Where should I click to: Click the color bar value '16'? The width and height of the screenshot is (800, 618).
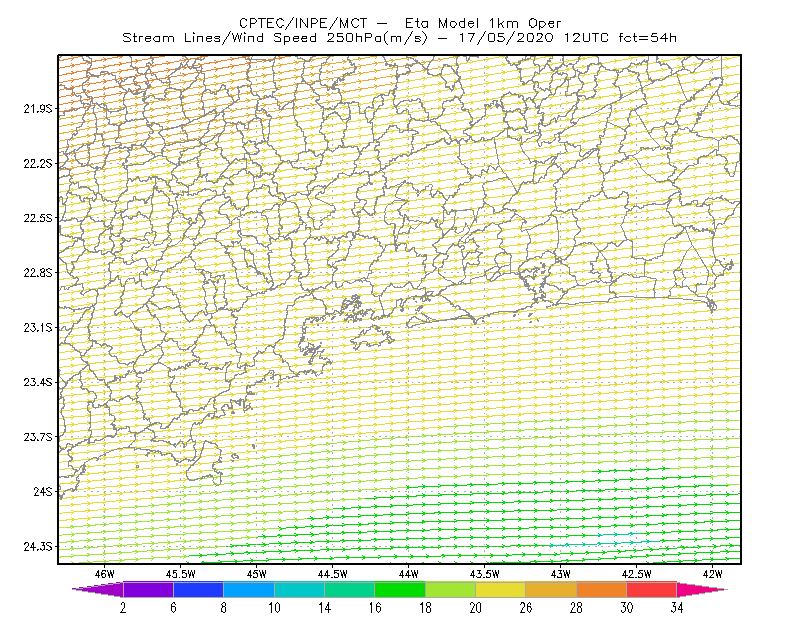click(375, 608)
